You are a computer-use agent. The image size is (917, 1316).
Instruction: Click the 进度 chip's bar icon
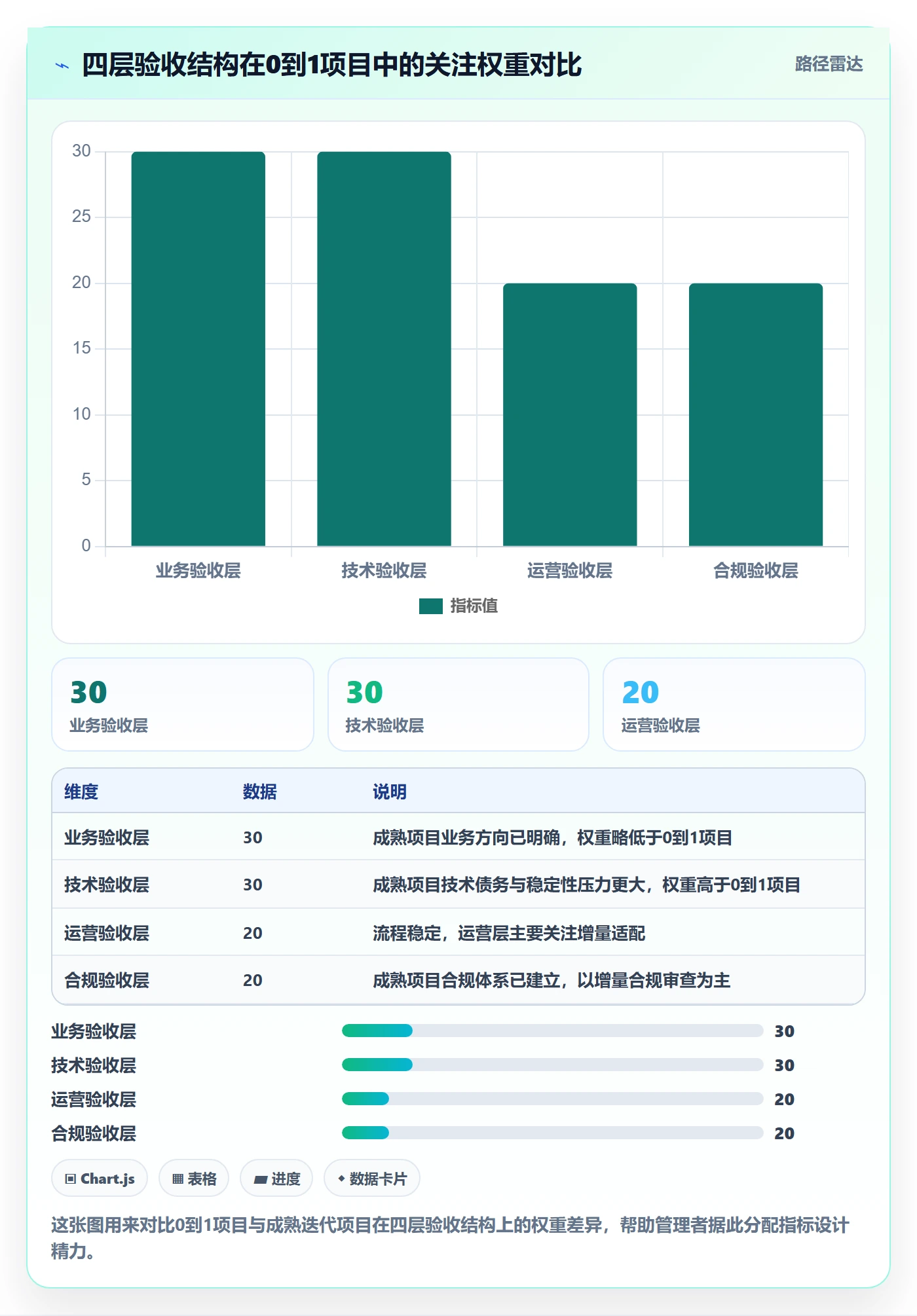coord(260,1180)
